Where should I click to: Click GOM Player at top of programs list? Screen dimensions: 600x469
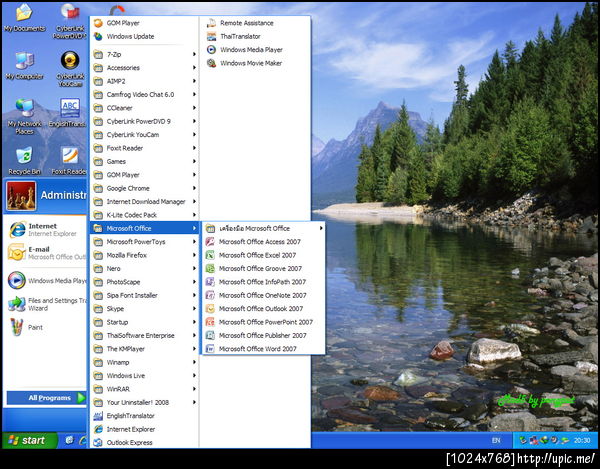145,23
